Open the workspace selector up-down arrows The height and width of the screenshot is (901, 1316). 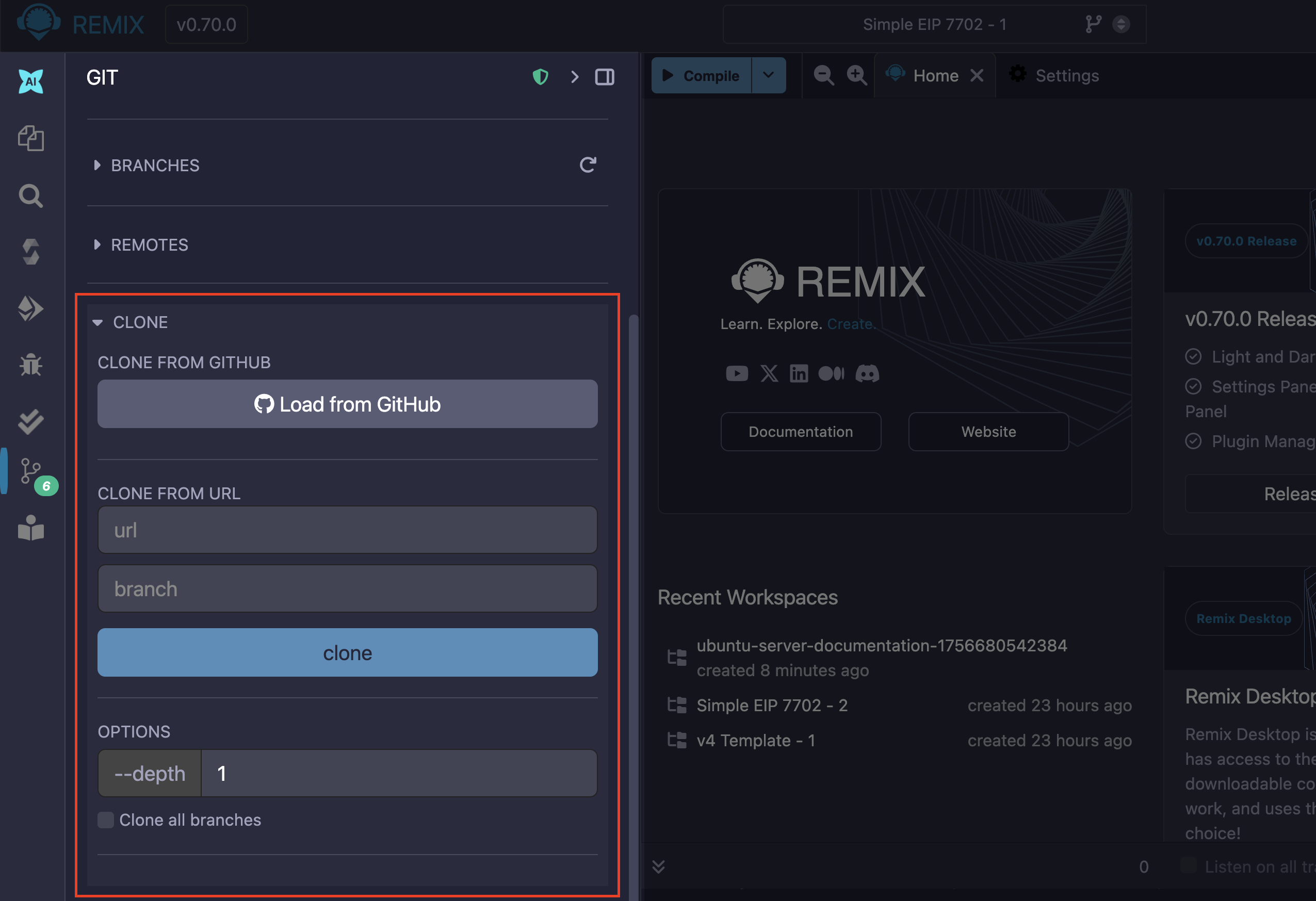tap(1120, 24)
